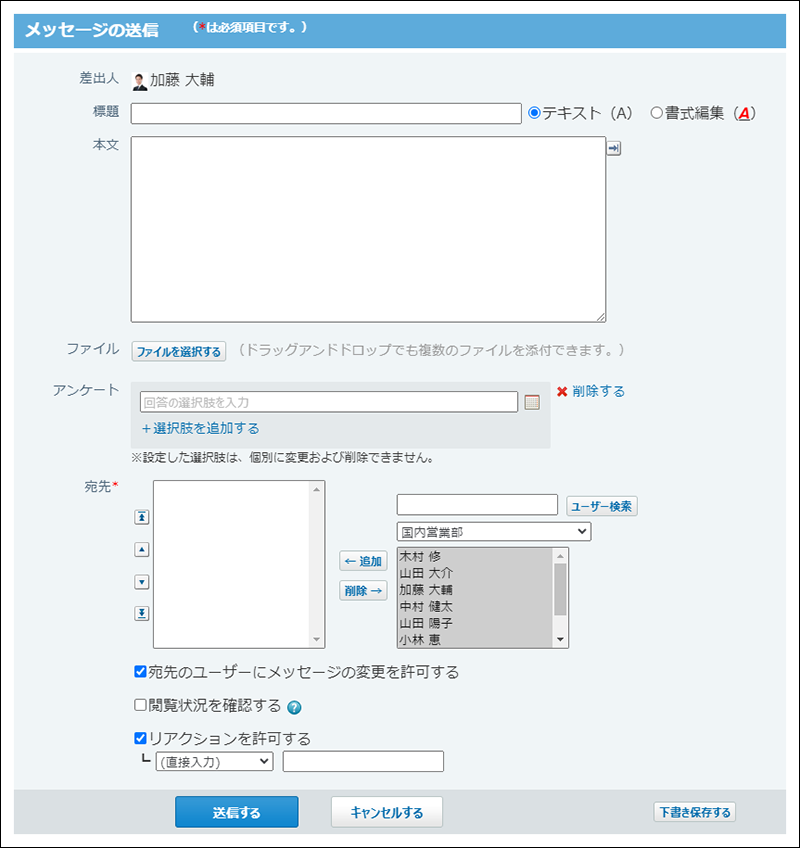Click the 送信する button
This screenshot has width=800, height=848.
(x=236, y=812)
